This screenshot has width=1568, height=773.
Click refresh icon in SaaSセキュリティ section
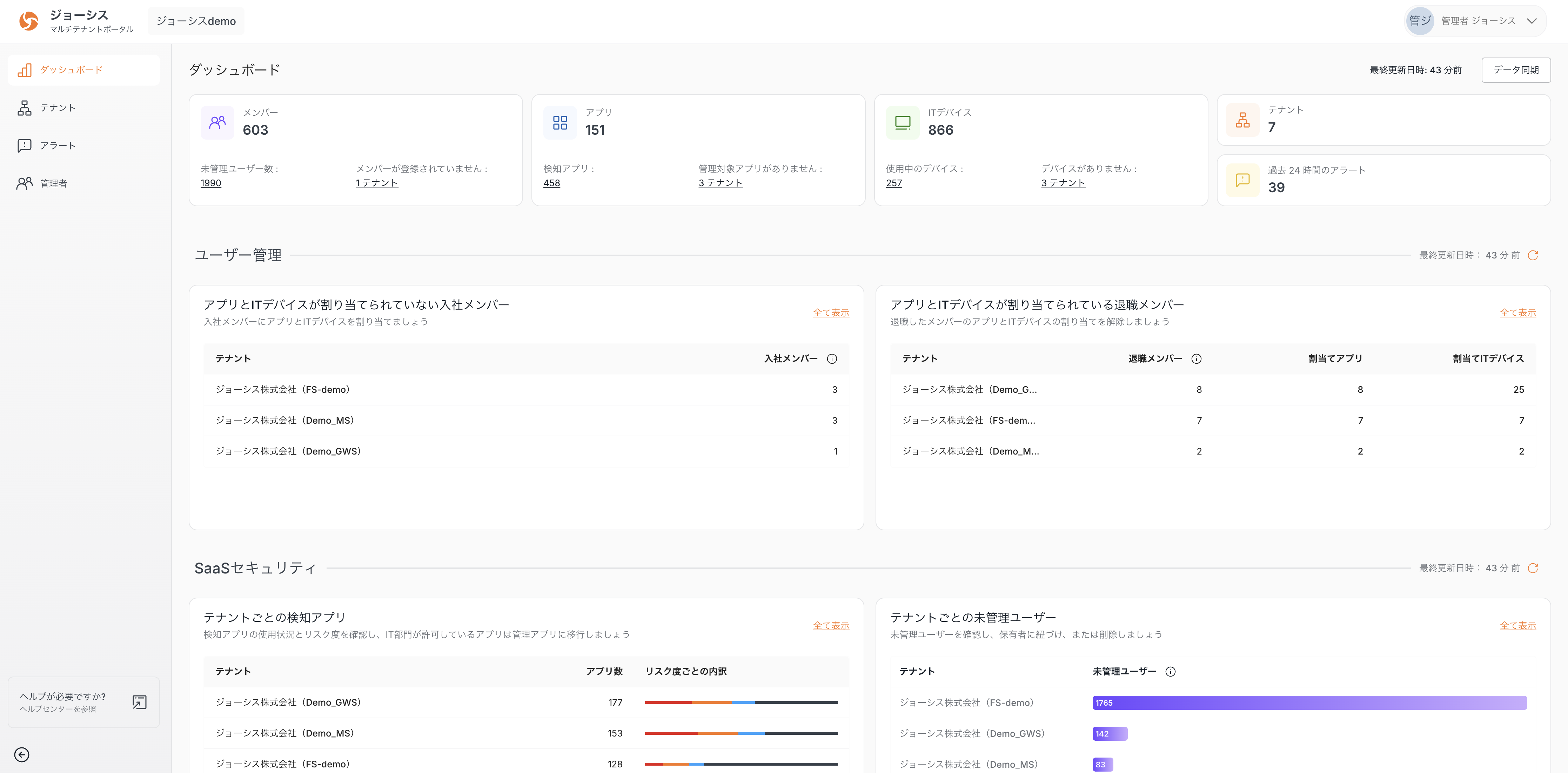(1533, 568)
